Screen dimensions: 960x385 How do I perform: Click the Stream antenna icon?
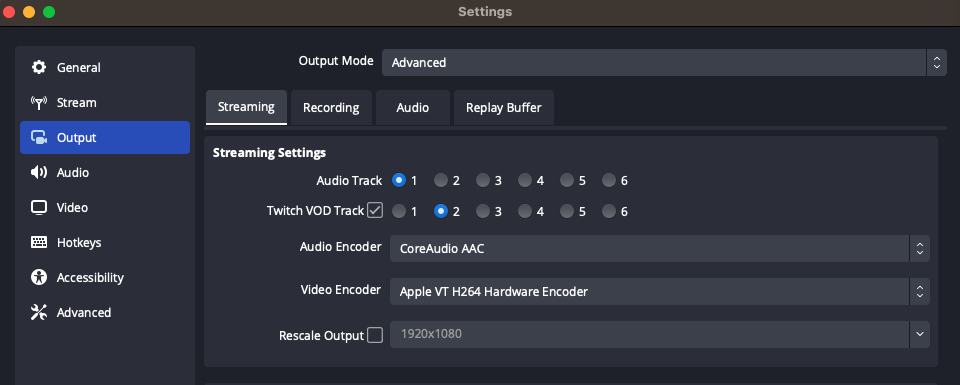39,102
